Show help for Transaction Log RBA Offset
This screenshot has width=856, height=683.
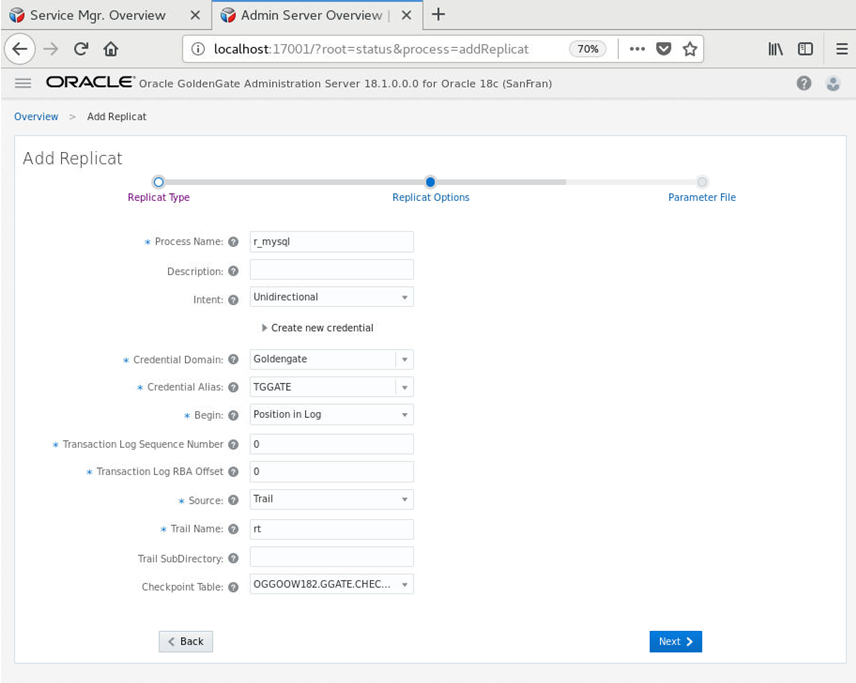tap(233, 472)
